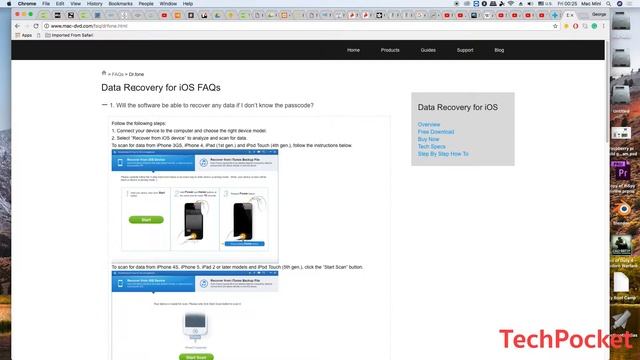Go to Home in site navigation

[353, 50]
